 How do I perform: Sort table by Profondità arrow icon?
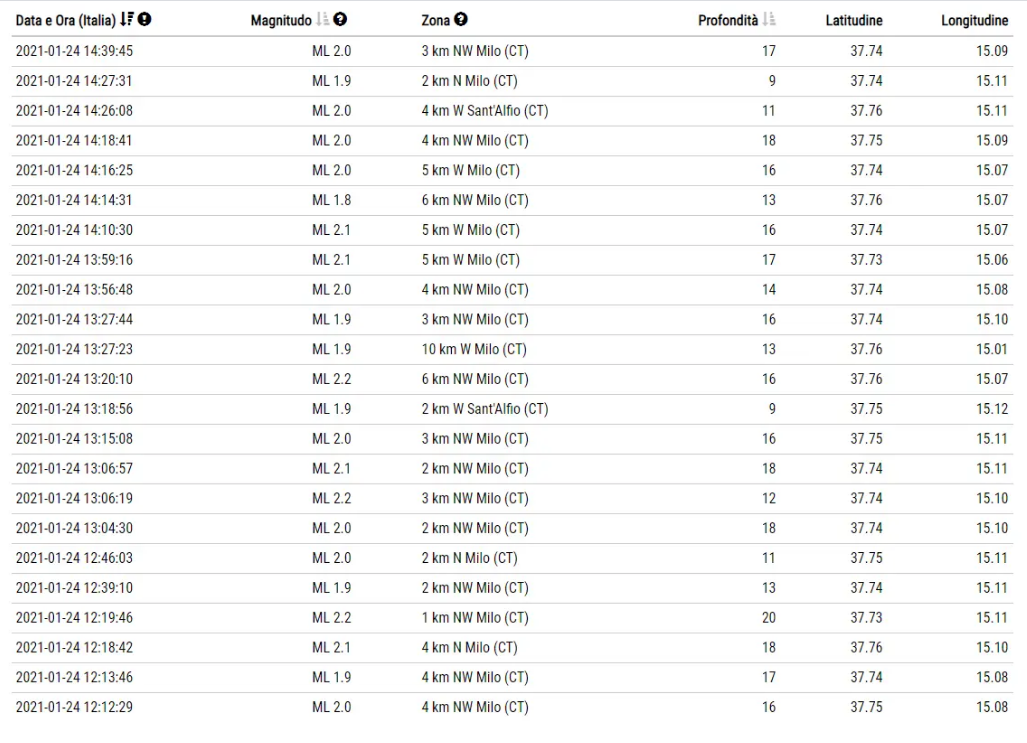[x=769, y=20]
